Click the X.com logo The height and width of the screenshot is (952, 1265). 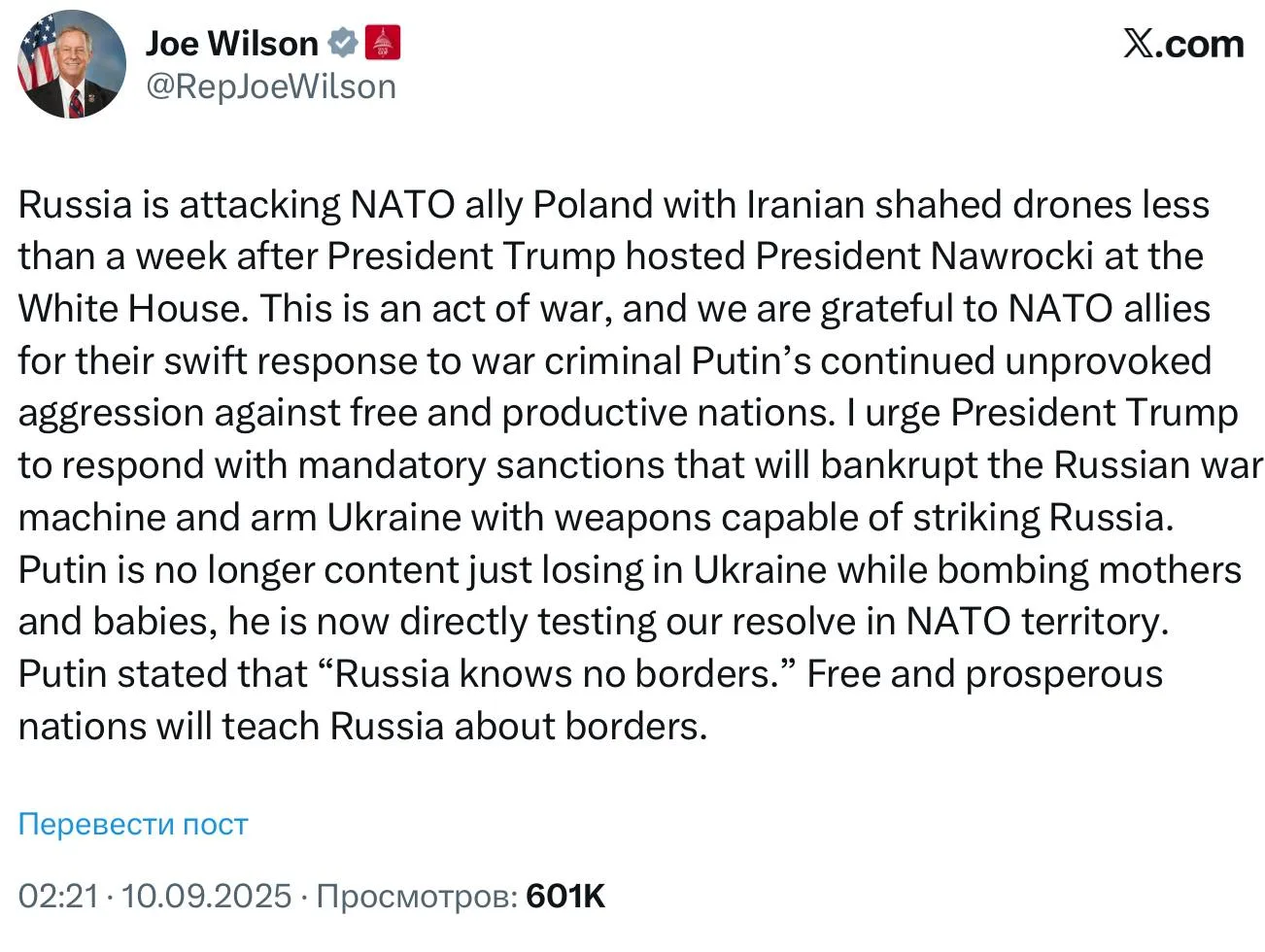coord(1182,44)
